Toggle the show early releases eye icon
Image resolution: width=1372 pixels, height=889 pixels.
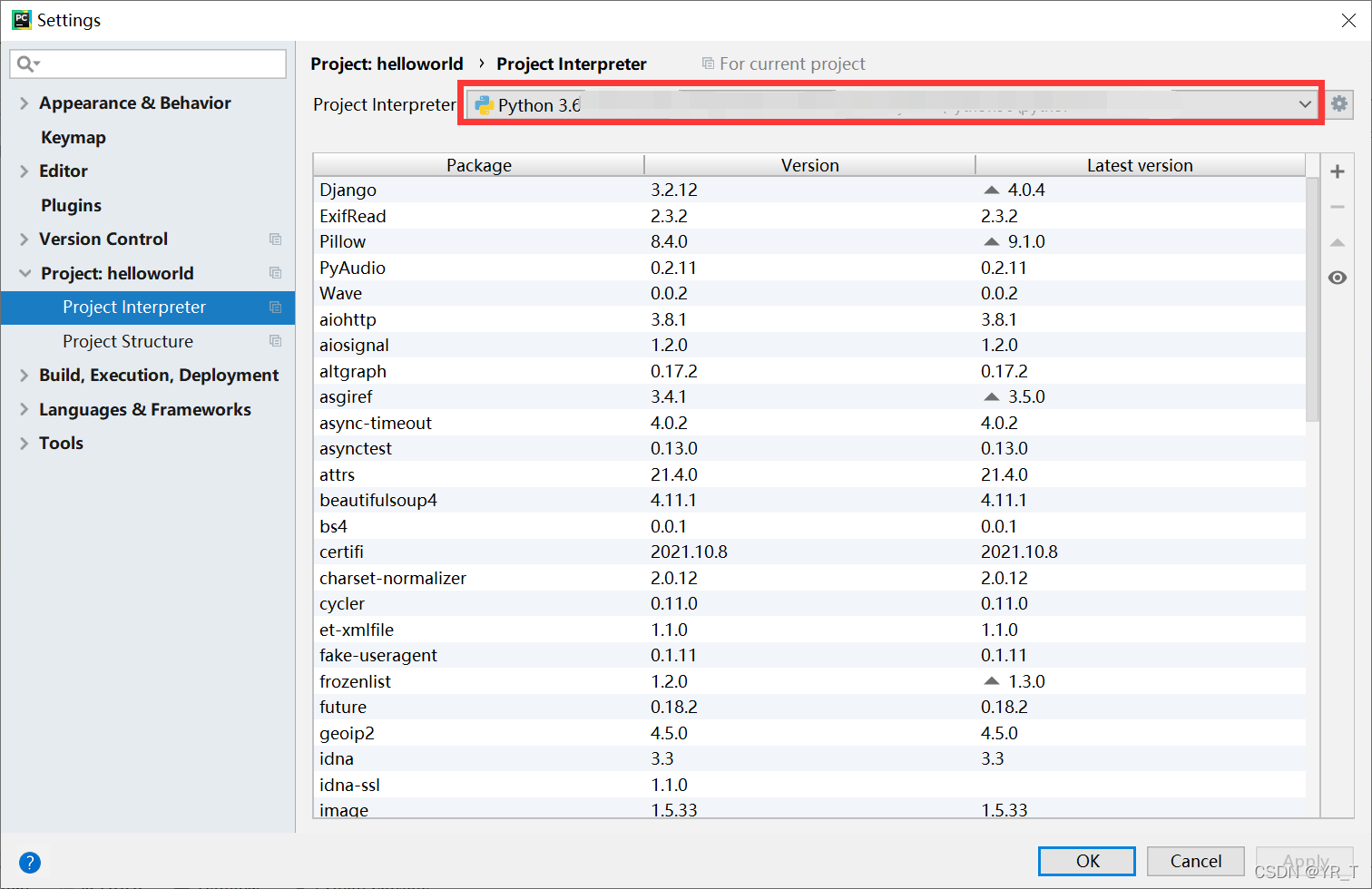[1338, 278]
